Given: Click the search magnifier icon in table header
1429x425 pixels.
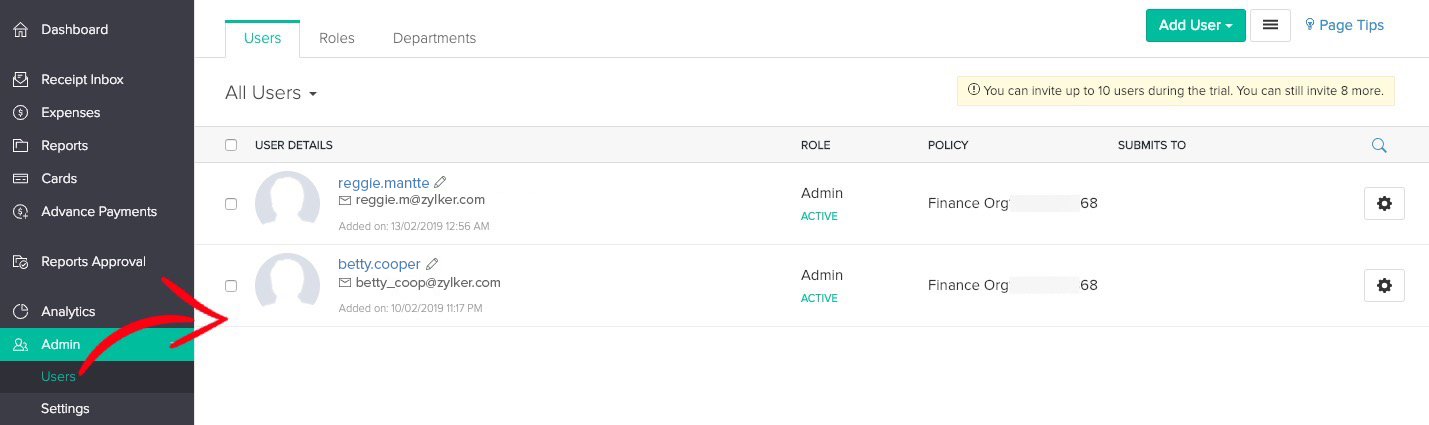Looking at the screenshot, I should 1379,145.
